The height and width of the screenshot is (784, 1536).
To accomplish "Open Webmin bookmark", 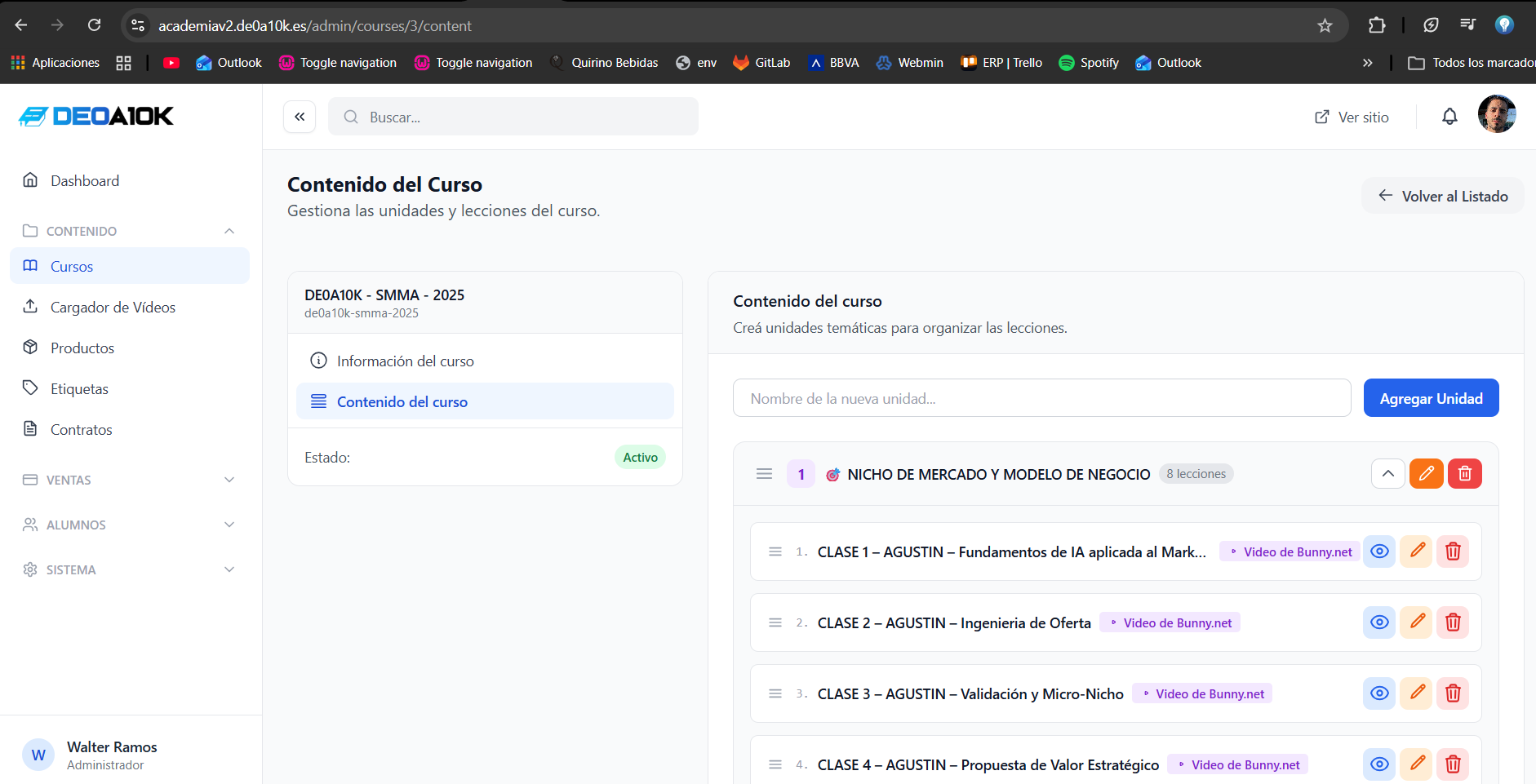I will (x=909, y=63).
